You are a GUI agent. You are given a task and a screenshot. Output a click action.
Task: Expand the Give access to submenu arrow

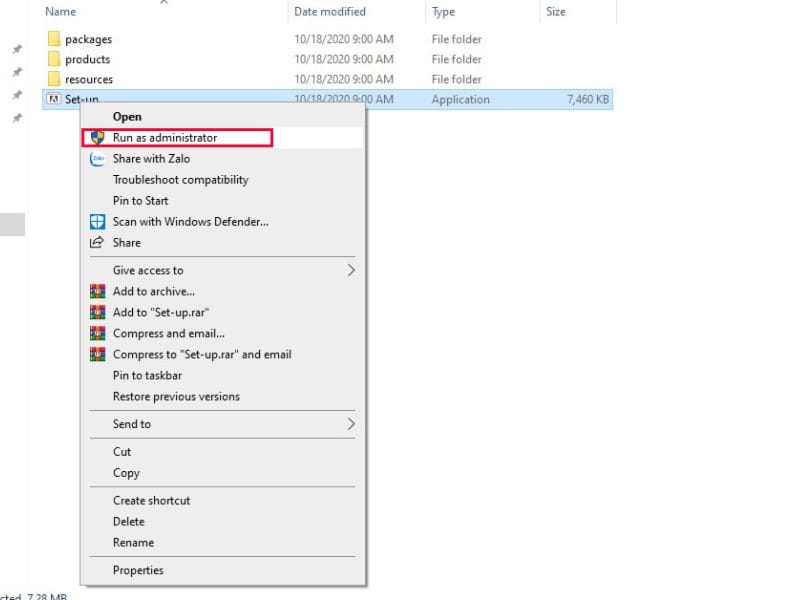[x=351, y=270]
